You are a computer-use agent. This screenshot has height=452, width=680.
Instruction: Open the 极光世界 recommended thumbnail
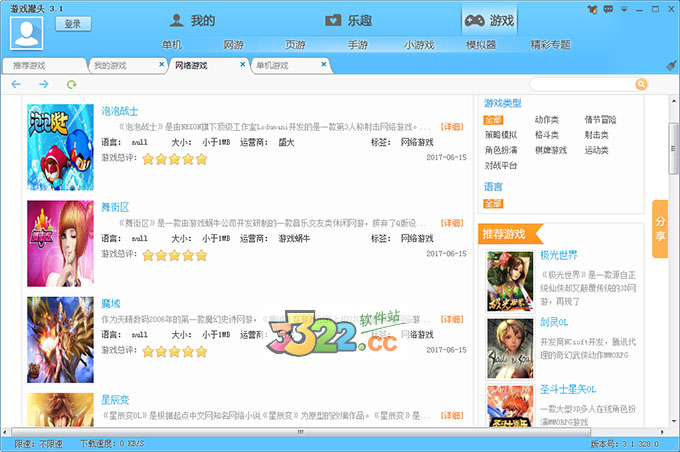coord(510,281)
